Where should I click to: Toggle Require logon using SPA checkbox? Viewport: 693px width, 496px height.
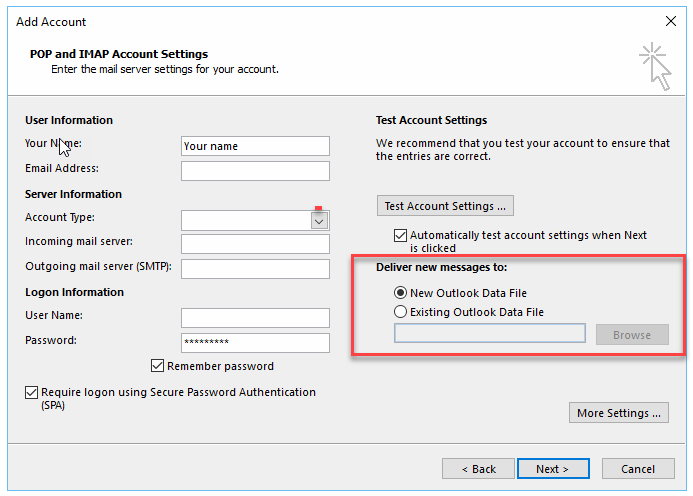coord(32,393)
